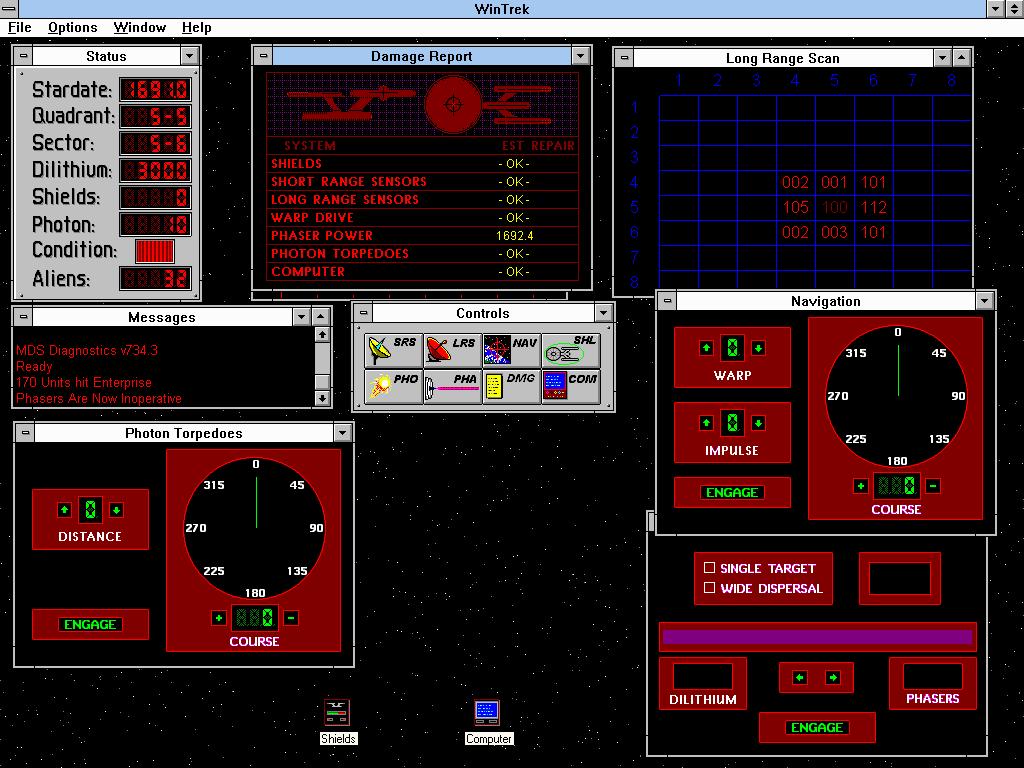Increase Warp speed with the up arrow
The width and height of the screenshot is (1024, 768).
(706, 348)
